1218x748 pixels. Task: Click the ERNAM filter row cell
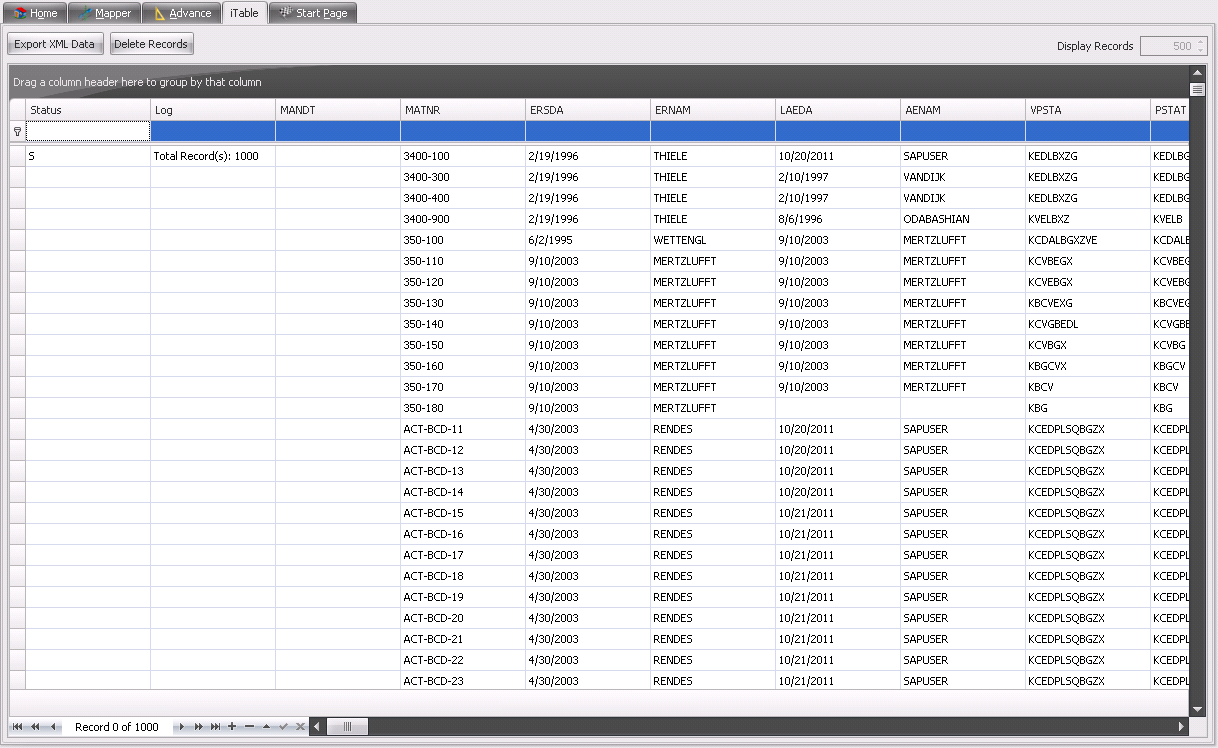713,131
